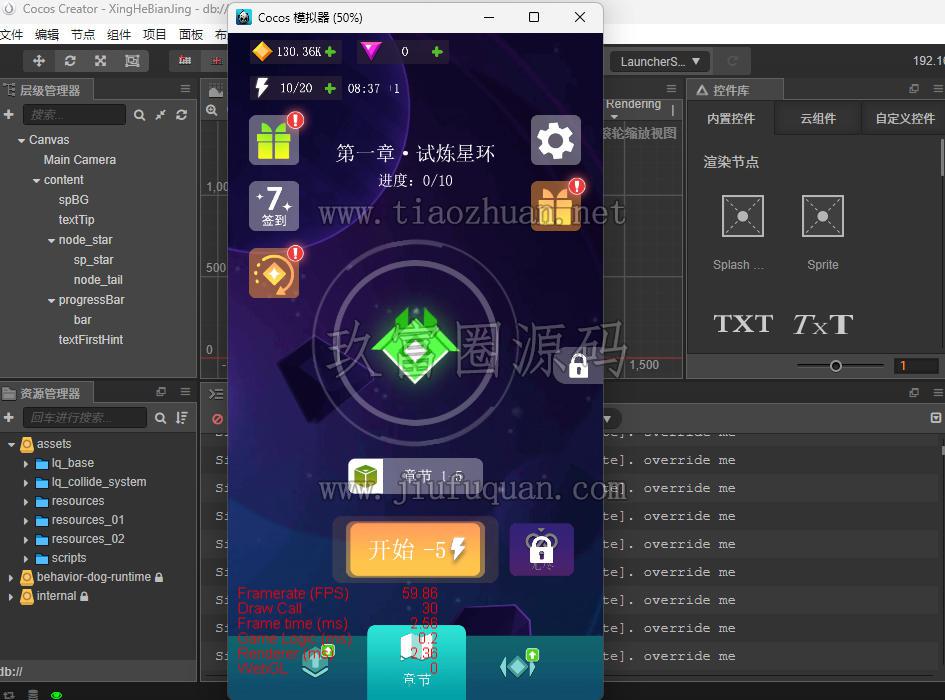Collapse the progressBar node

click(52, 300)
